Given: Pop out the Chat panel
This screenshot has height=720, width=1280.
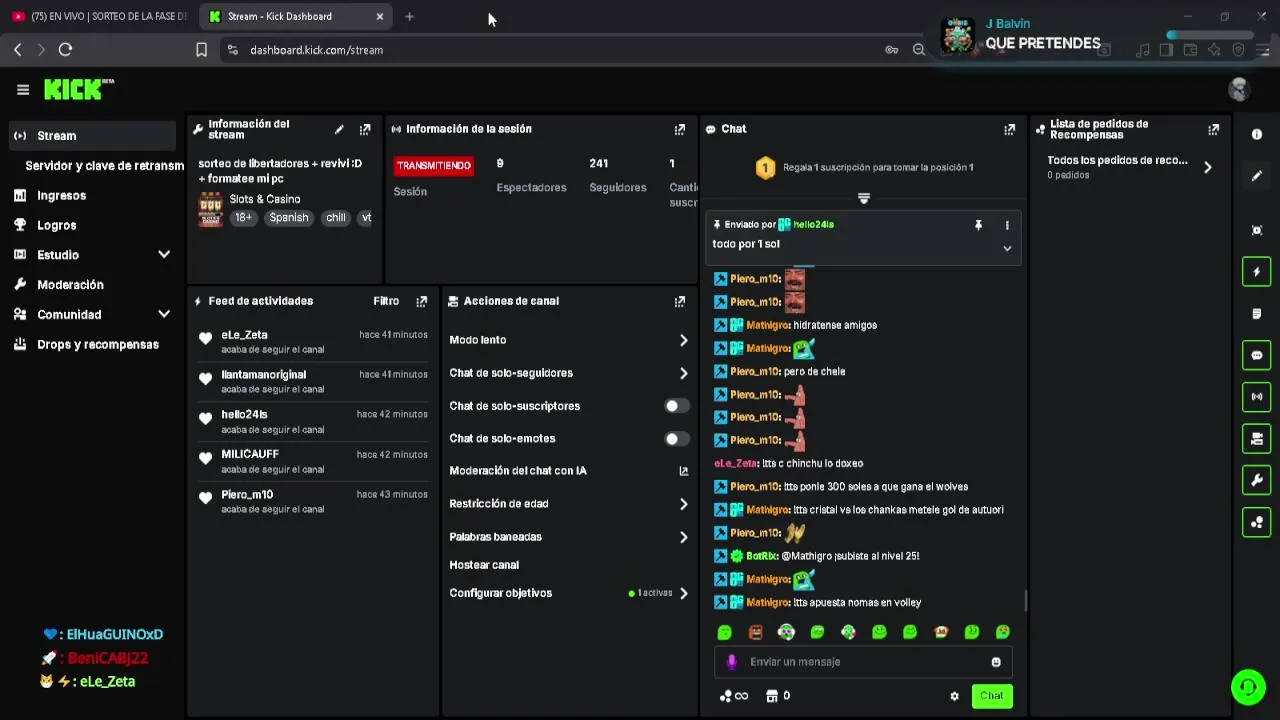Looking at the screenshot, I should 1009,129.
